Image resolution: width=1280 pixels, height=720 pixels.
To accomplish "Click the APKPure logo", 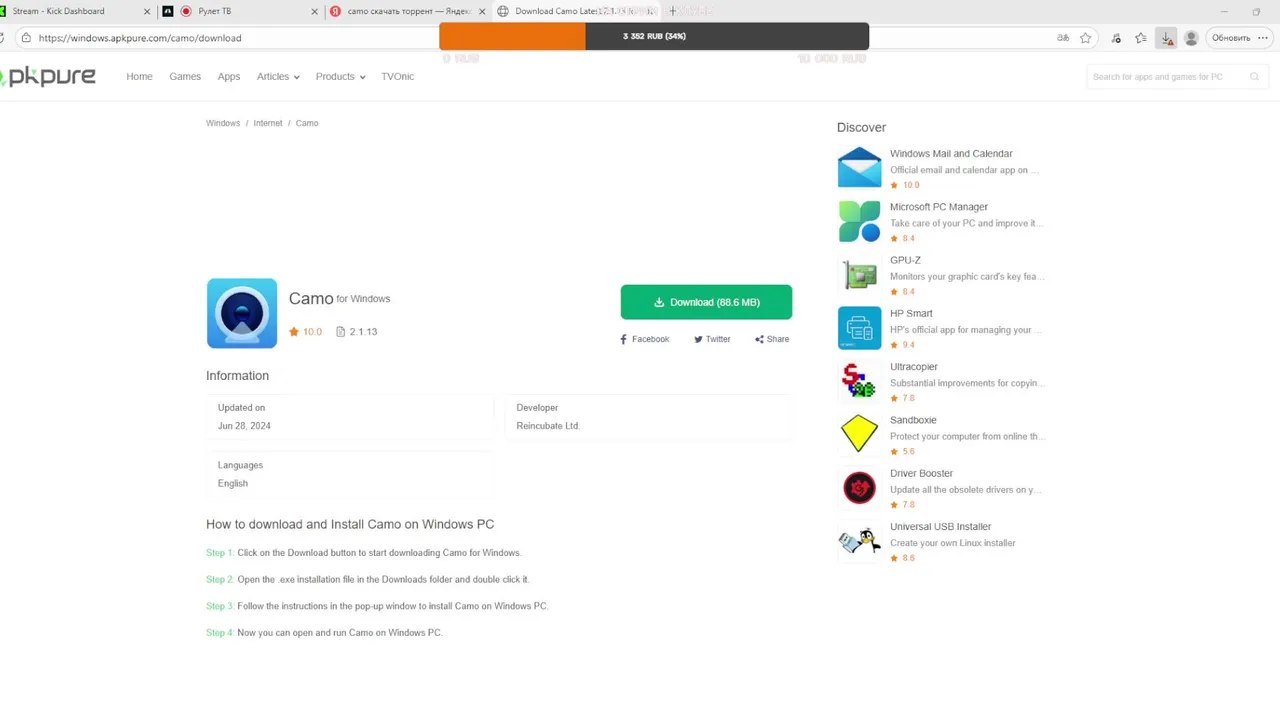I will (48, 77).
